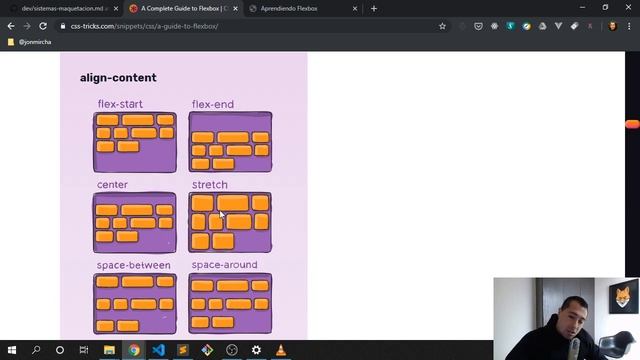
Task: Open Visual Studio Code from the taskbar
Action: [158, 350]
